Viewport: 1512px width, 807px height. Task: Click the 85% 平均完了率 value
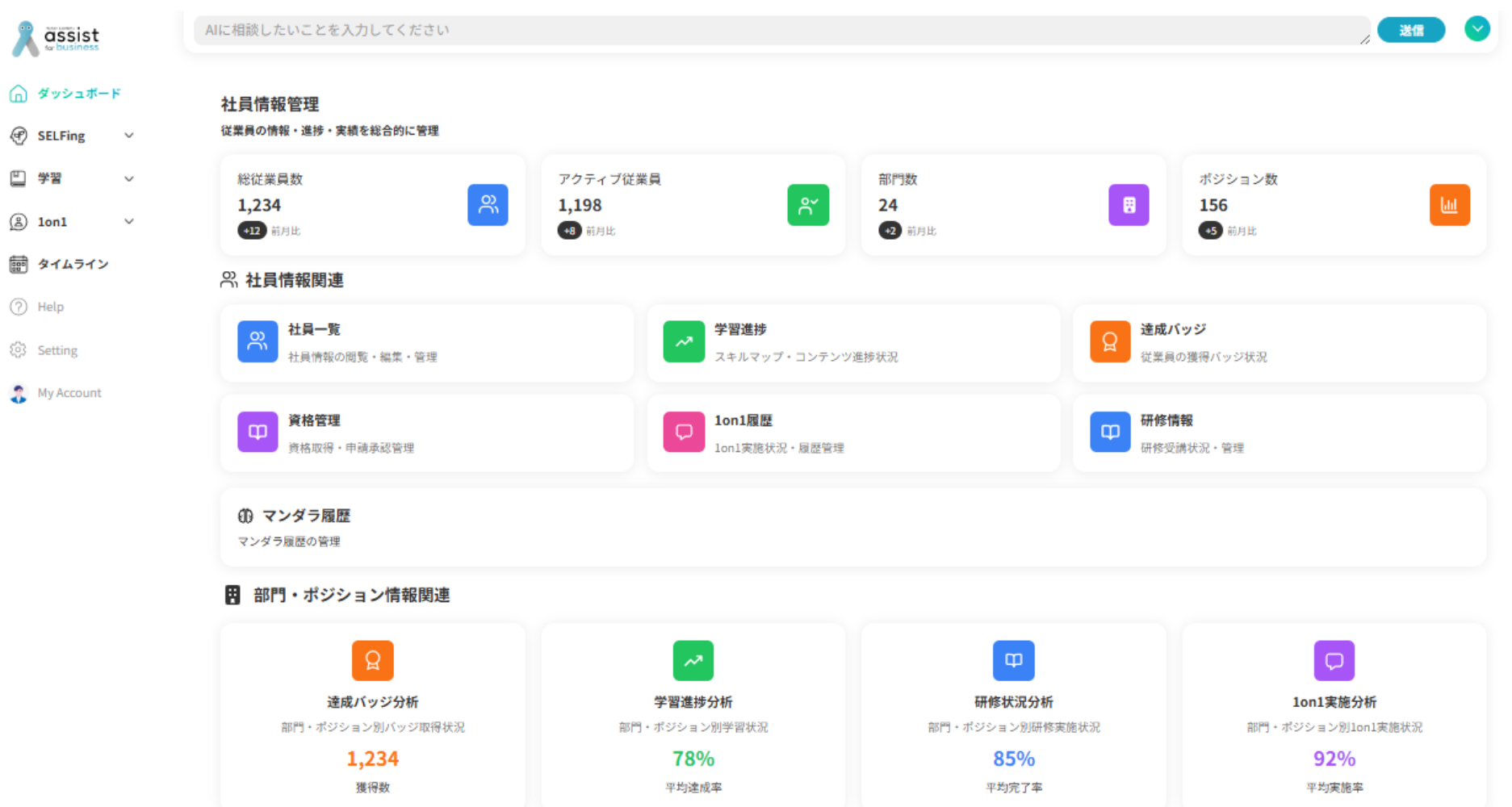(1014, 759)
